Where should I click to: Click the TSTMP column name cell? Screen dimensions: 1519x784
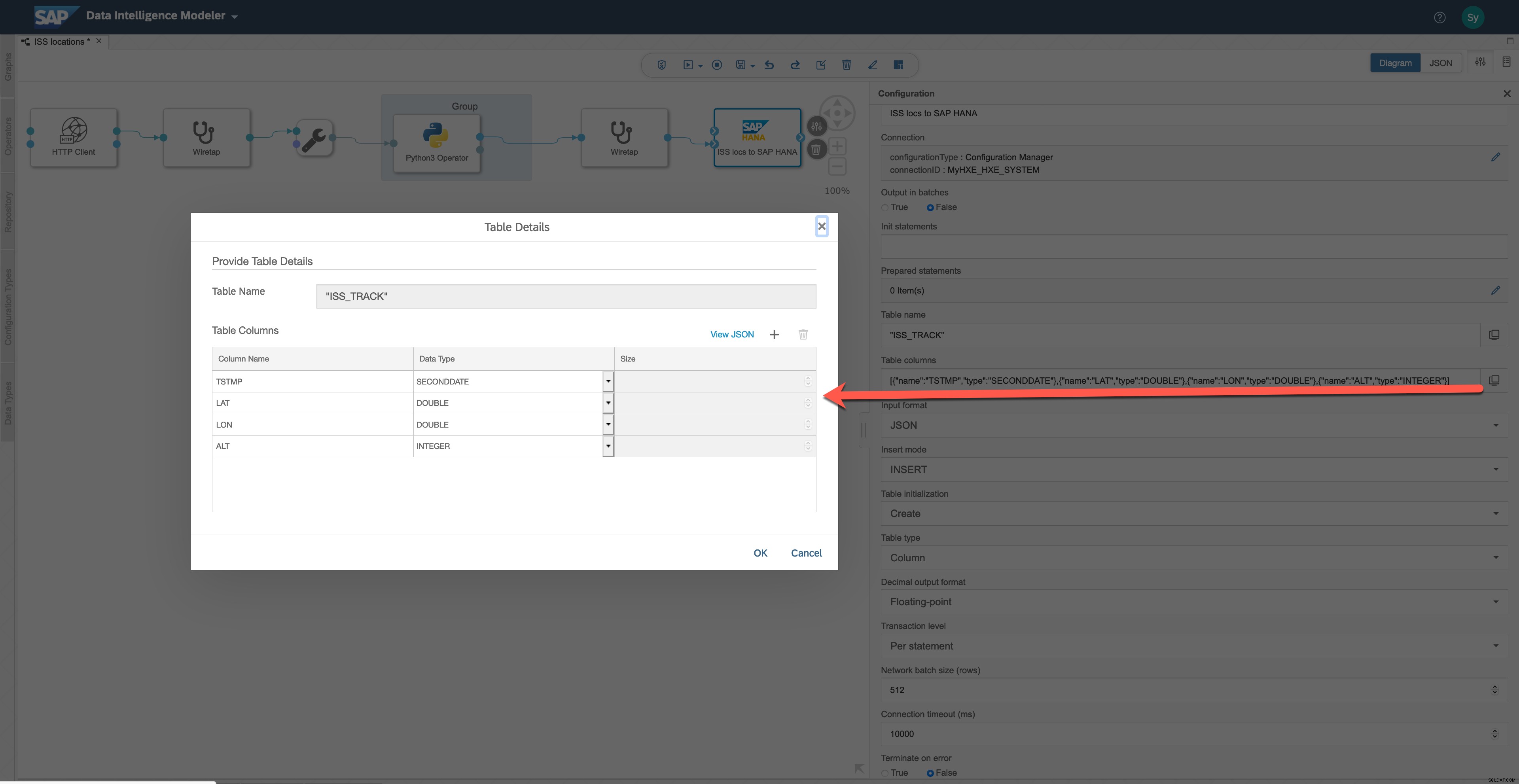[x=313, y=381]
